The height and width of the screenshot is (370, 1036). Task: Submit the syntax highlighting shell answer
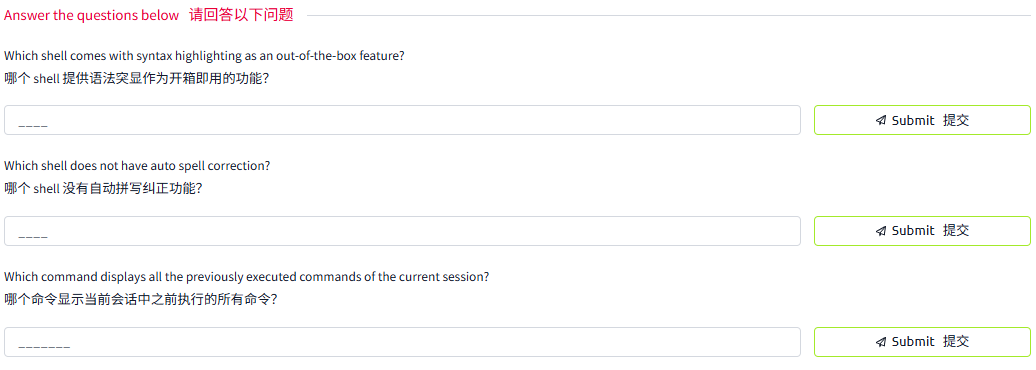point(922,120)
